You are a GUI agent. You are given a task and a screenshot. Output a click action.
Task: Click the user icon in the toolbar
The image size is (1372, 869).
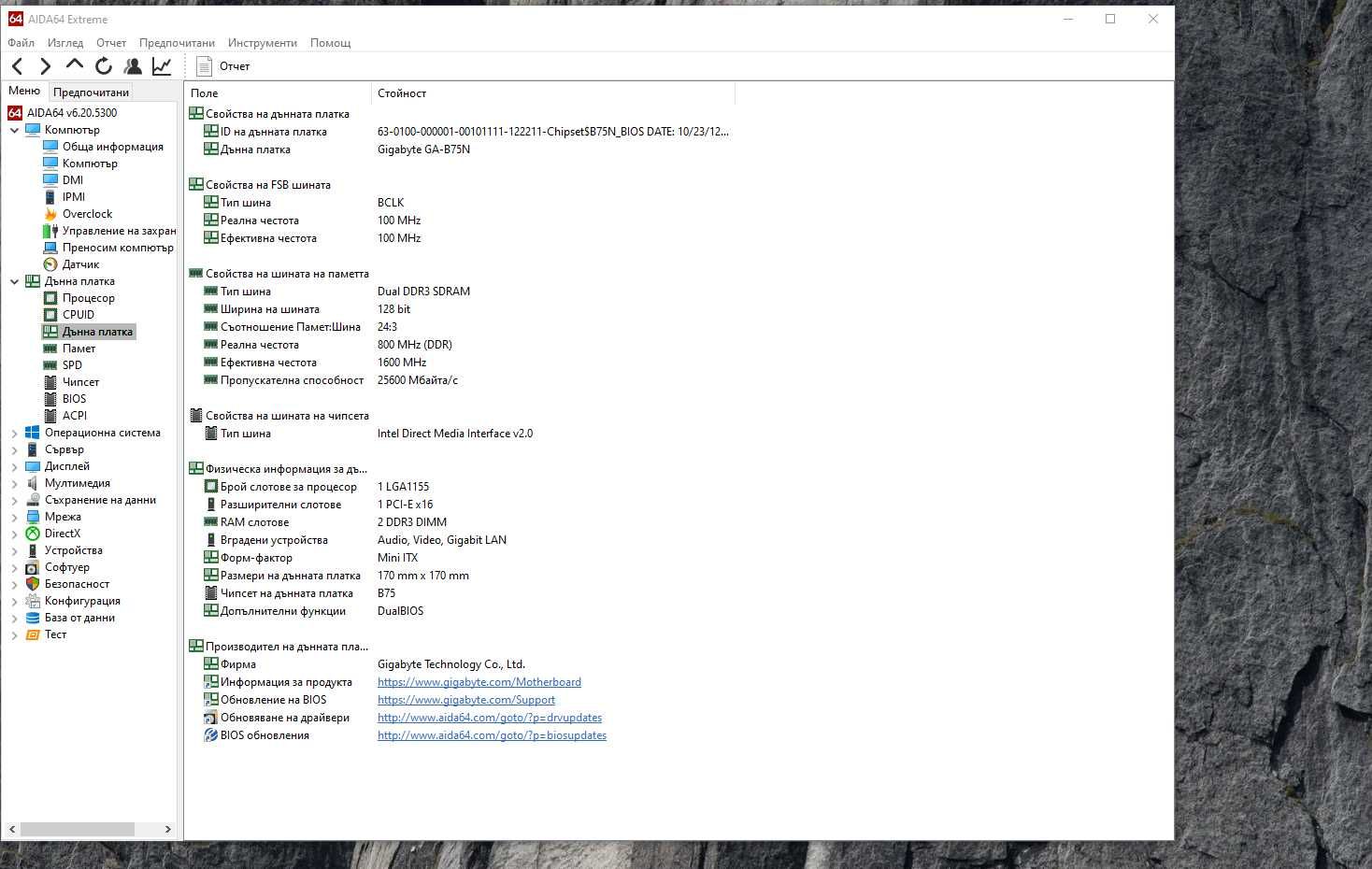[x=133, y=66]
